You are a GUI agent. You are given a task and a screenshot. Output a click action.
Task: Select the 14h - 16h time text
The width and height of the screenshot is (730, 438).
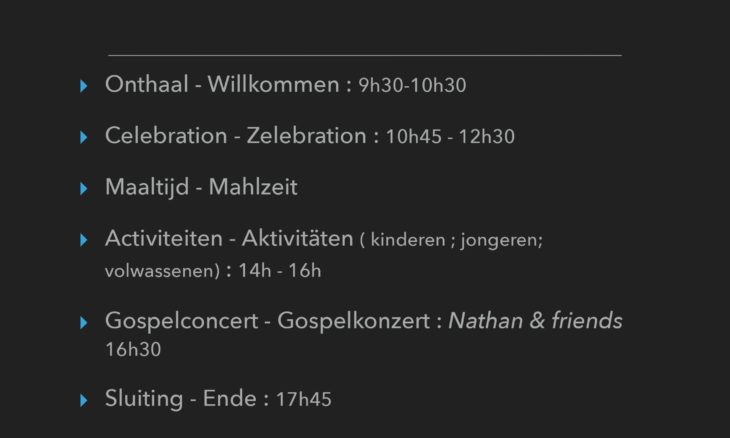click(280, 270)
